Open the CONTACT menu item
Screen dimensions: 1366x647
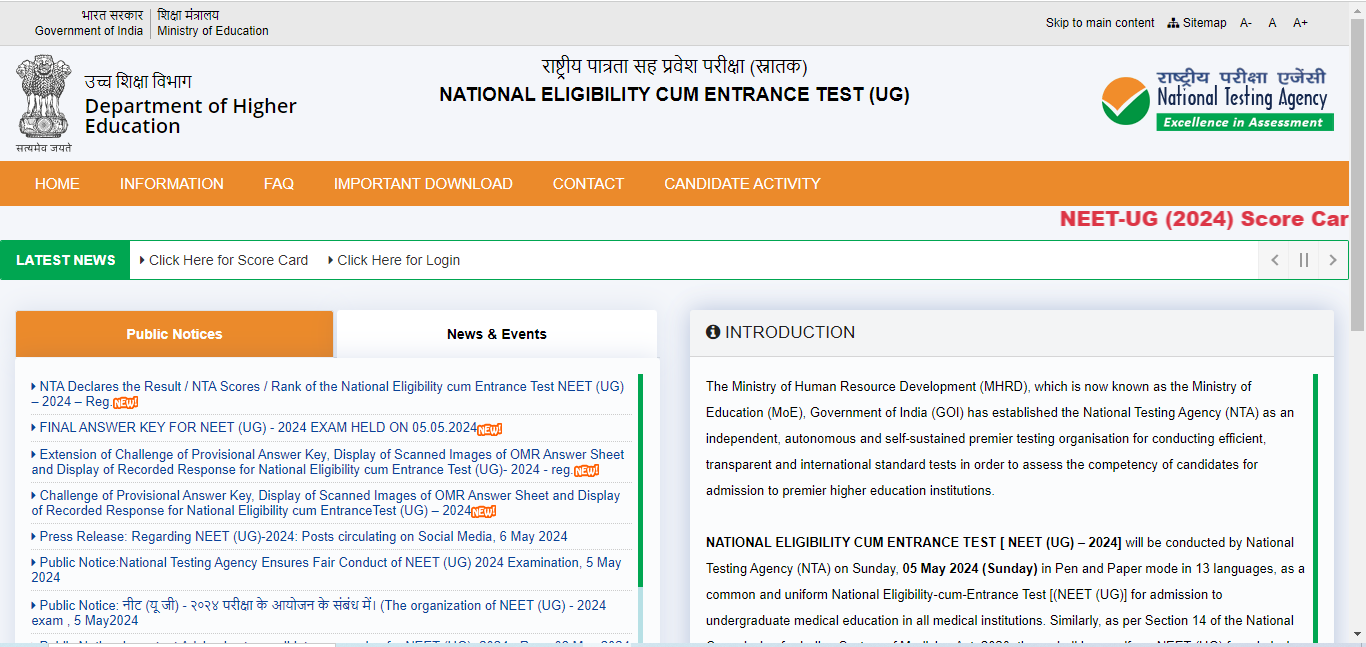[588, 184]
